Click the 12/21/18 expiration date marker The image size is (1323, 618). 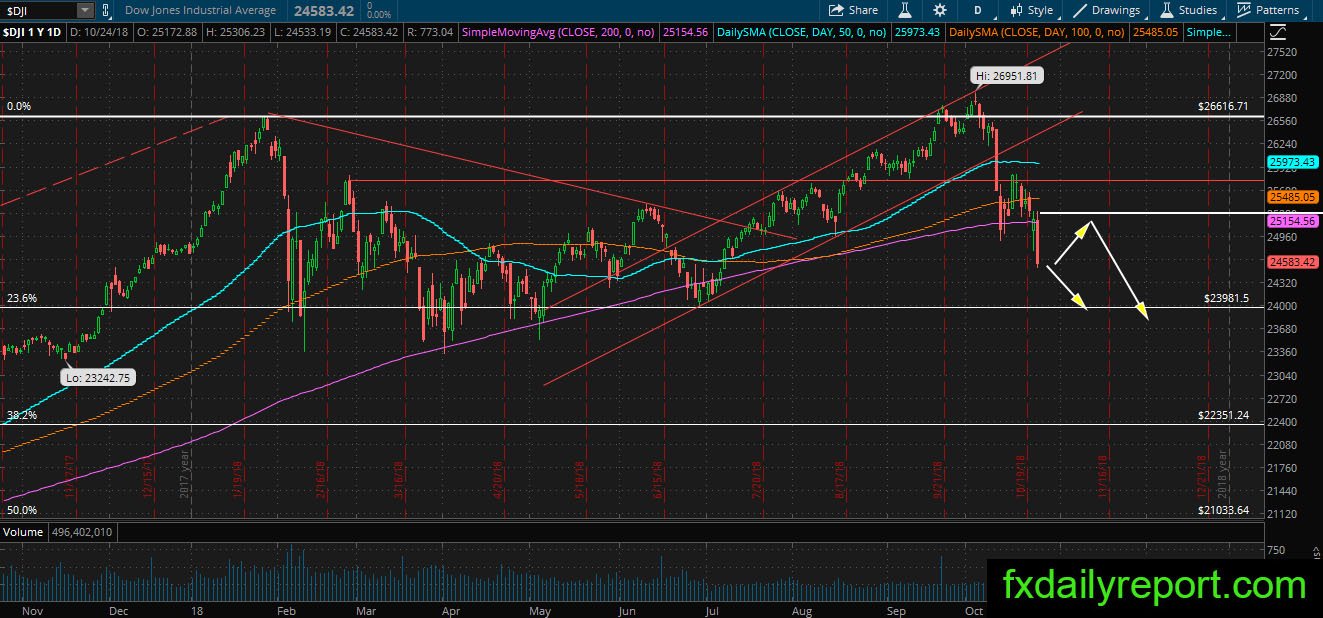[x=1201, y=476]
